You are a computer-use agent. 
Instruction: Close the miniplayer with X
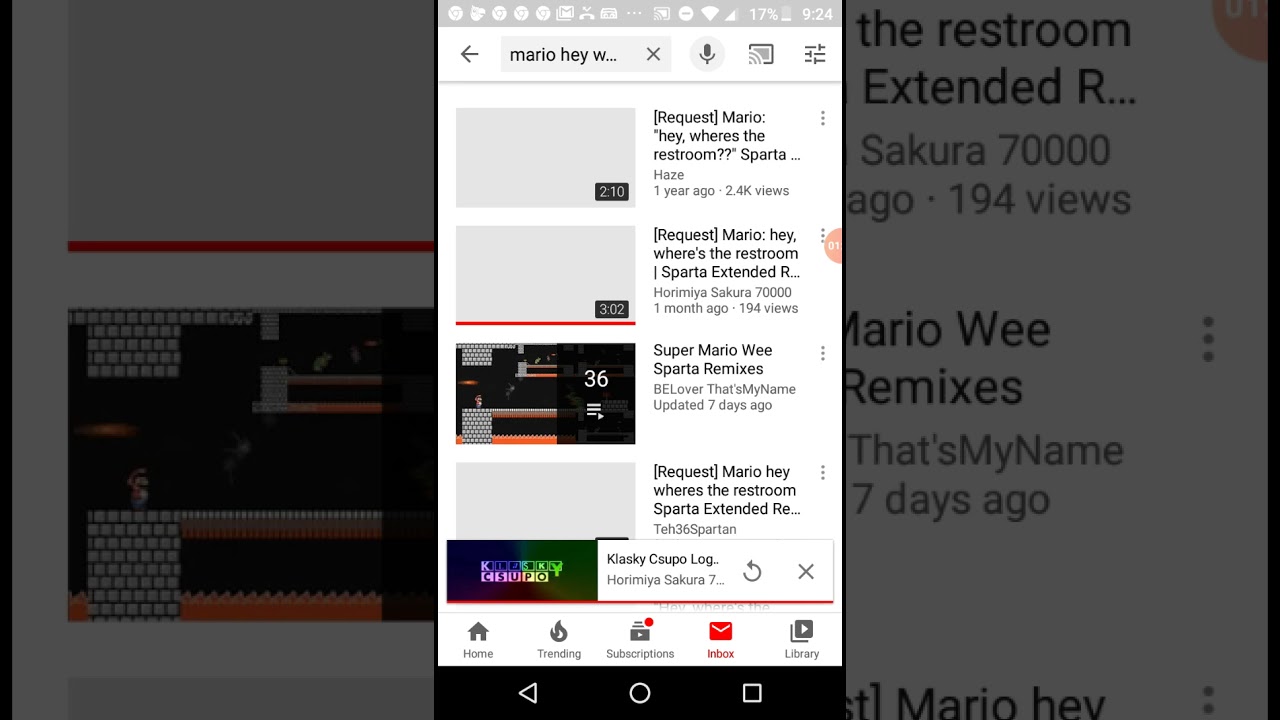coord(806,571)
